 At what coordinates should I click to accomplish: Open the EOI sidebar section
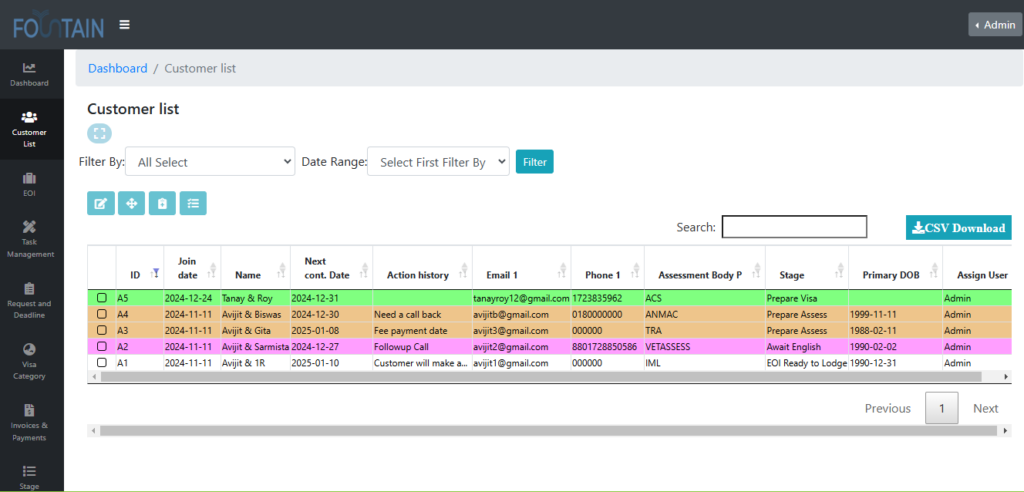tap(29, 184)
